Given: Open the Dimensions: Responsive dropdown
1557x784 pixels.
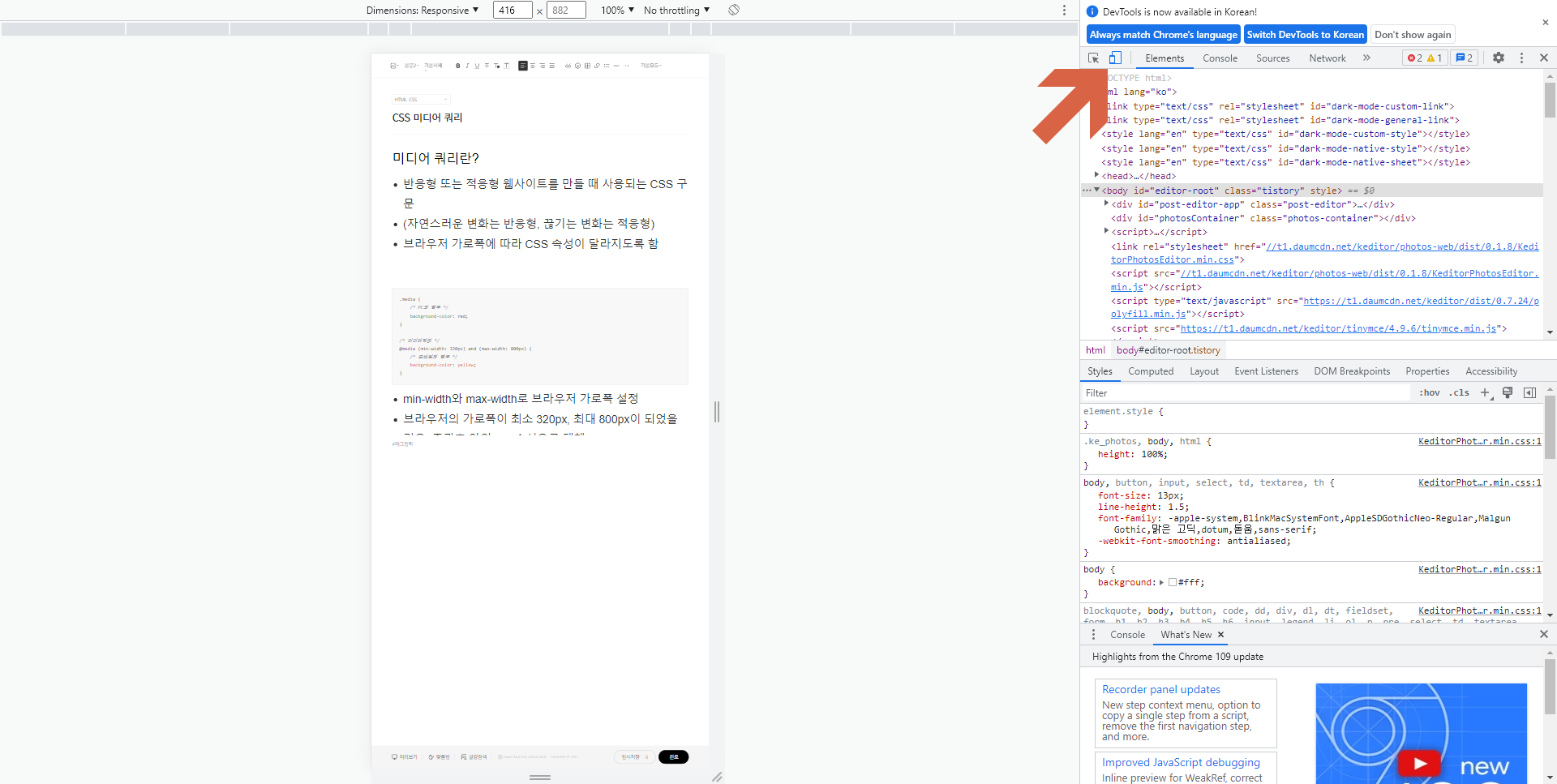Looking at the screenshot, I should pyautogui.click(x=422, y=10).
